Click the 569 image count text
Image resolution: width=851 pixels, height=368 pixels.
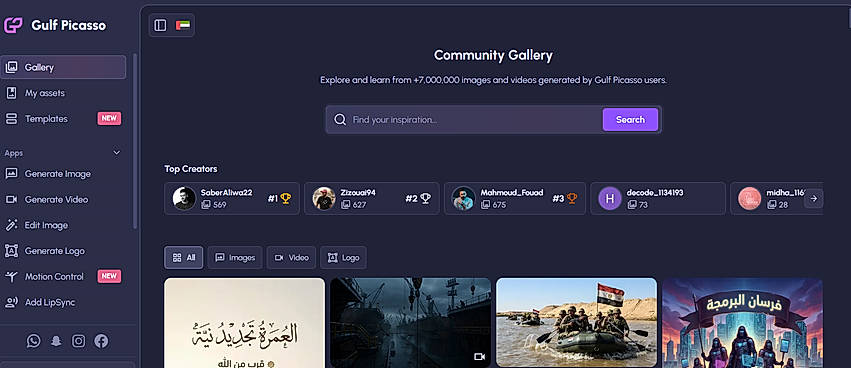pos(219,205)
